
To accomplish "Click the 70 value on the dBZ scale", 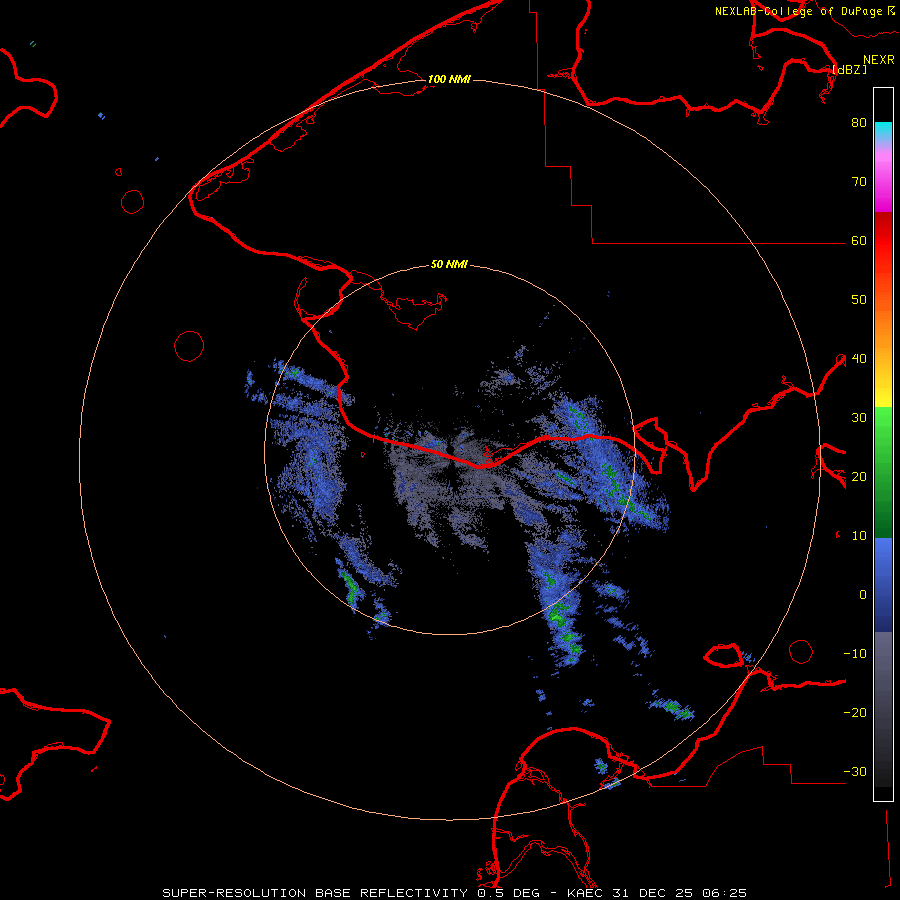I will pyautogui.click(x=859, y=182).
